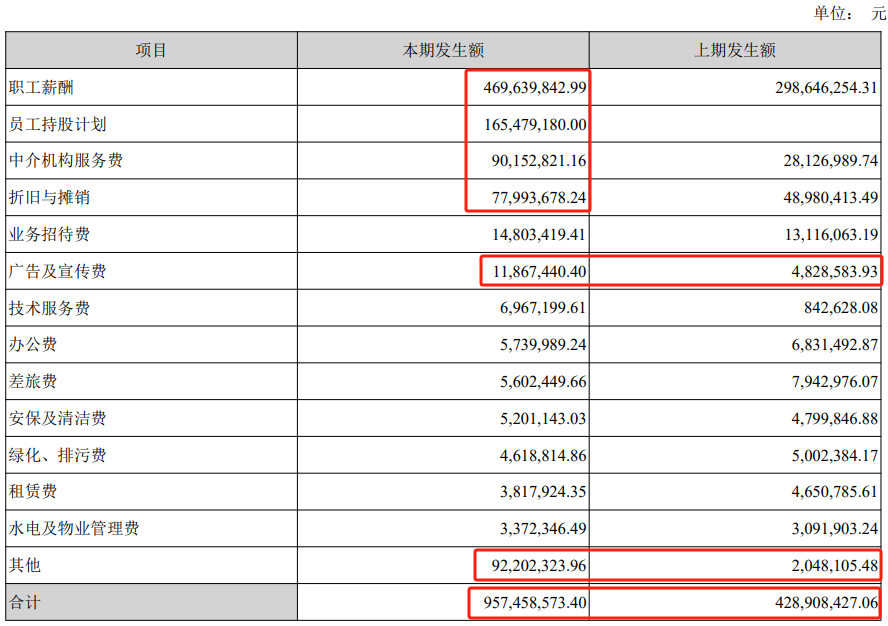Click the value 4,650,785.61
The width and height of the screenshot is (888, 626).
pyautogui.click(x=834, y=492)
